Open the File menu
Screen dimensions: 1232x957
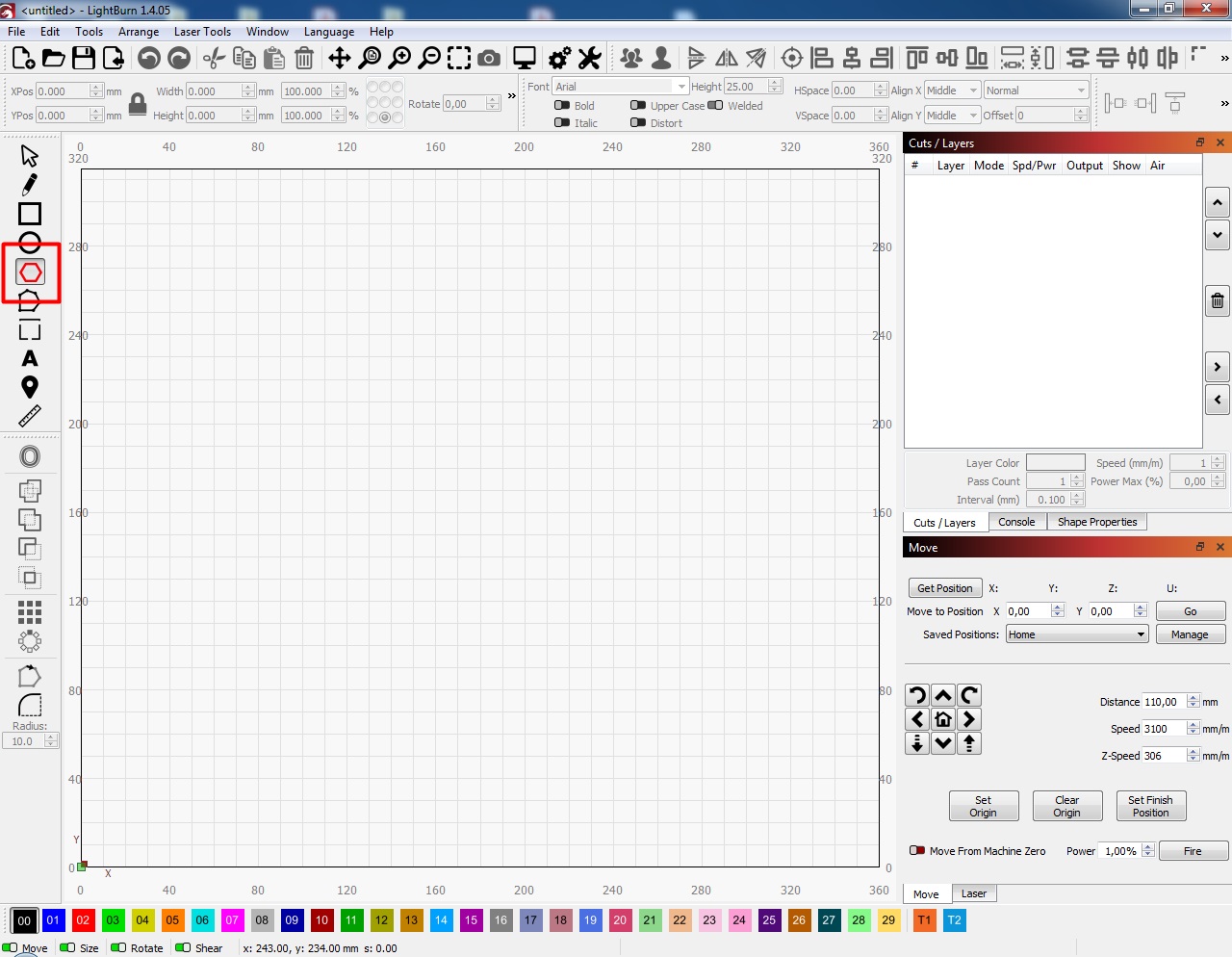(x=16, y=32)
